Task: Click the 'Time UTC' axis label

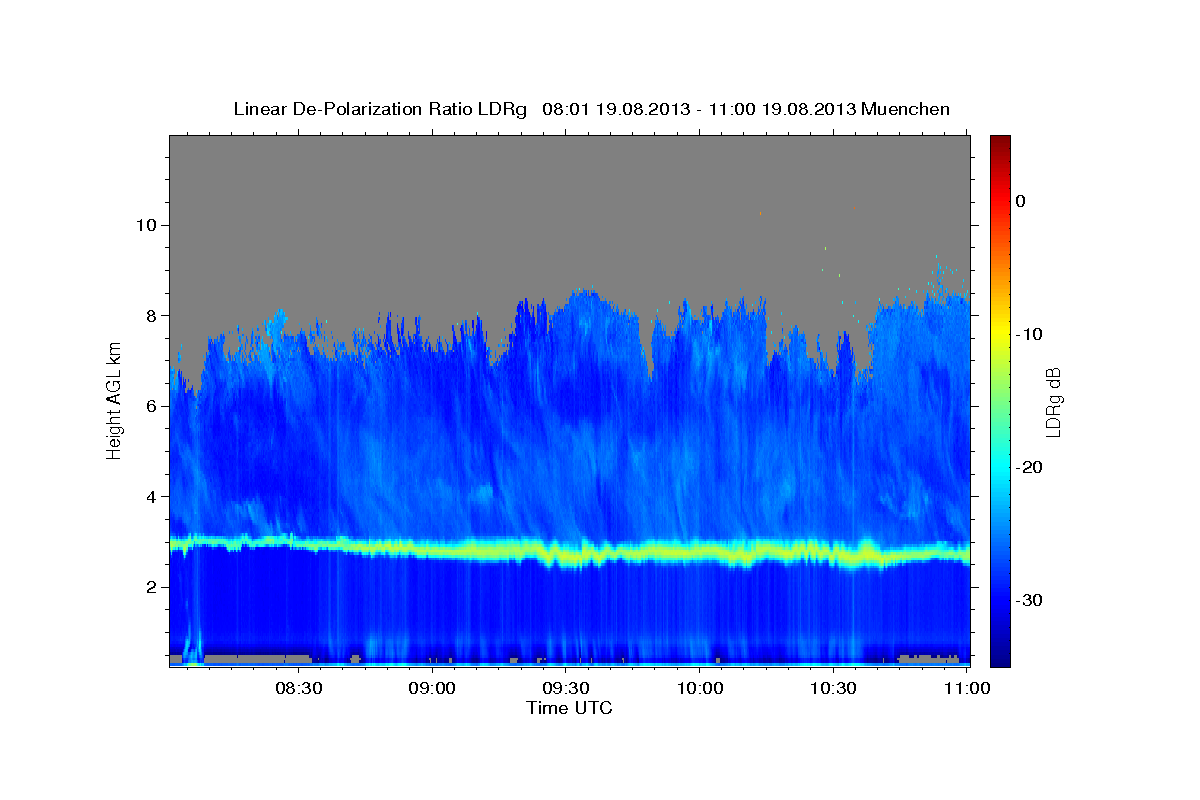Action: [569, 708]
